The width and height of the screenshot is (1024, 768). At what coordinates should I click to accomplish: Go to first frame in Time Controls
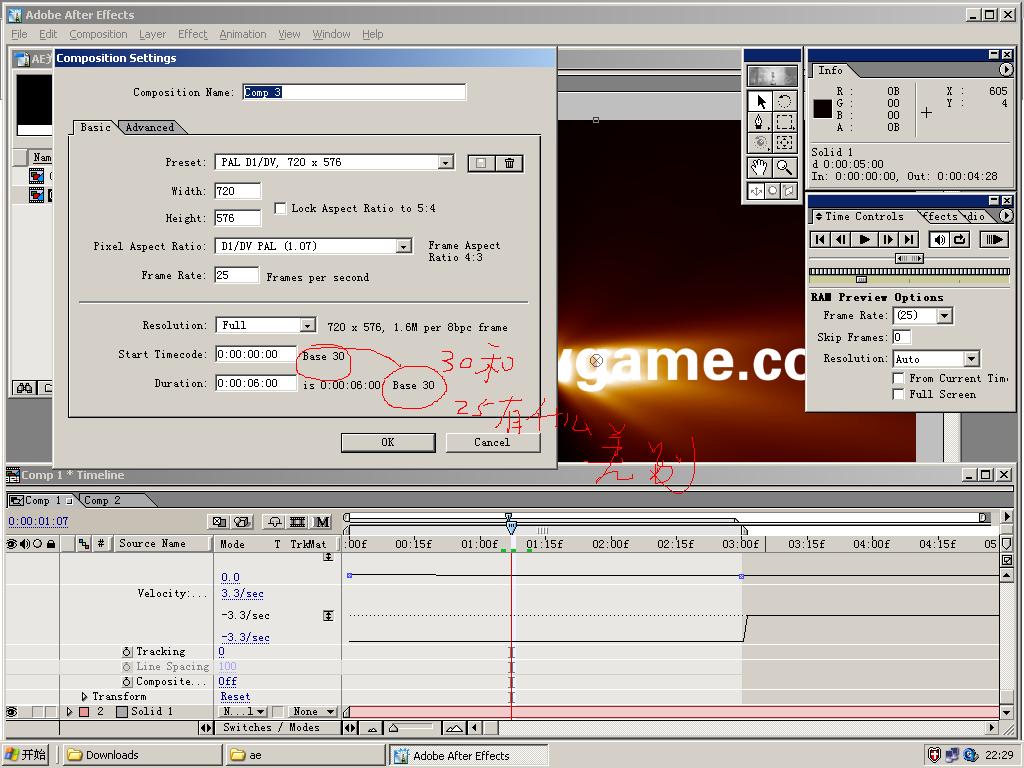(x=820, y=240)
